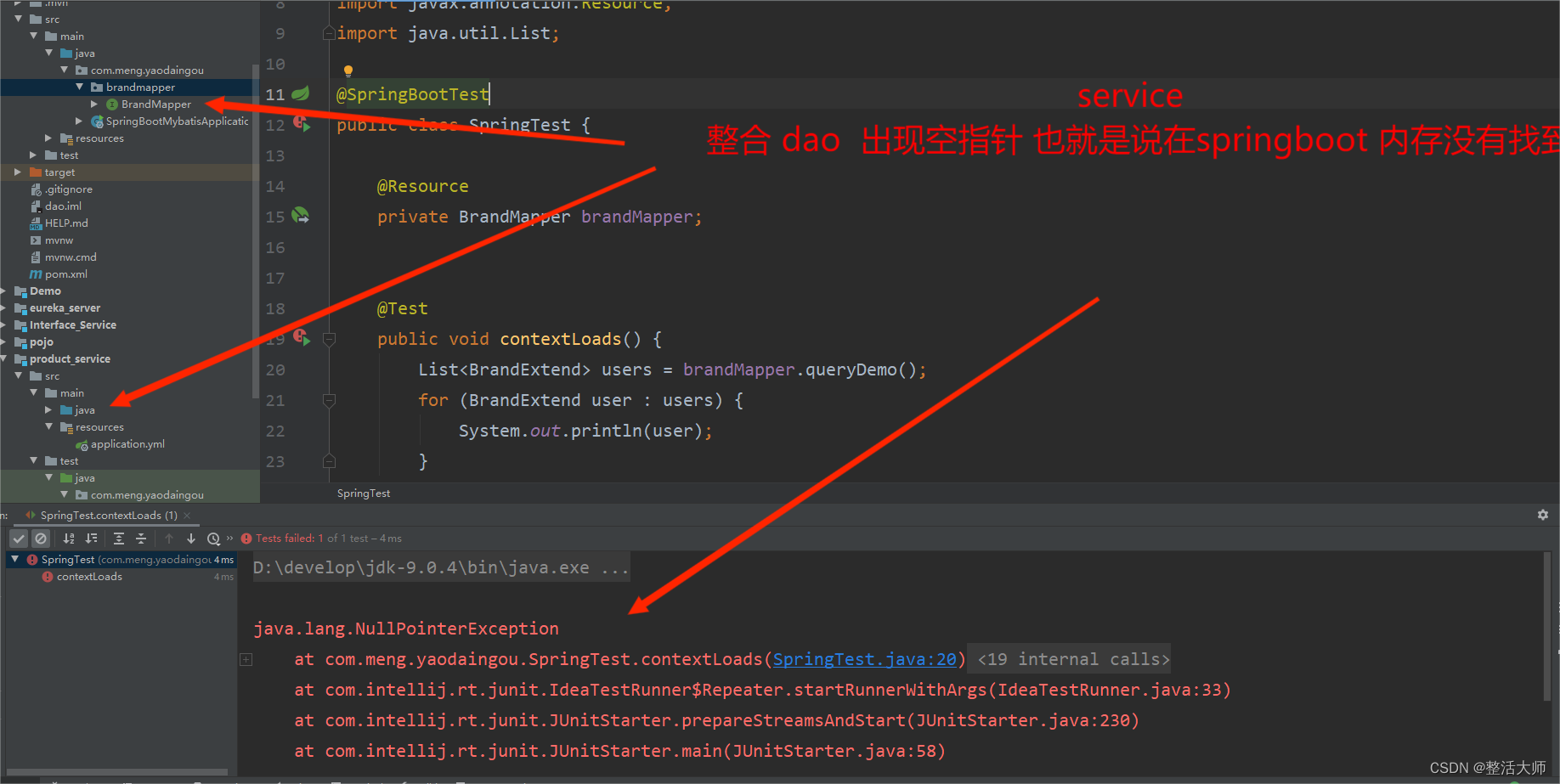1560x784 pixels.
Task: Click the Spring bean leaf icon on line 11
Action: (301, 93)
